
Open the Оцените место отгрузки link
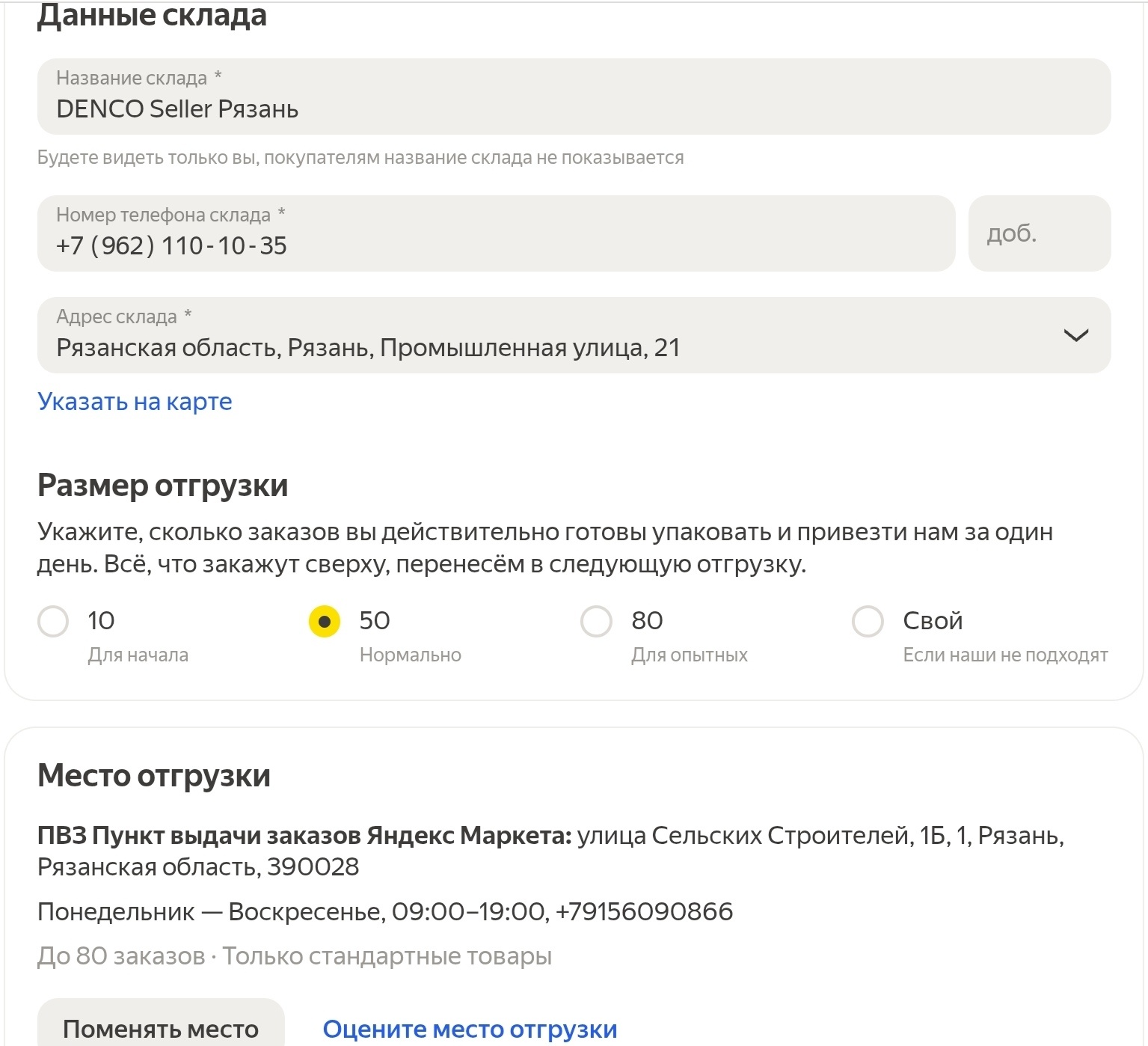(x=470, y=1029)
